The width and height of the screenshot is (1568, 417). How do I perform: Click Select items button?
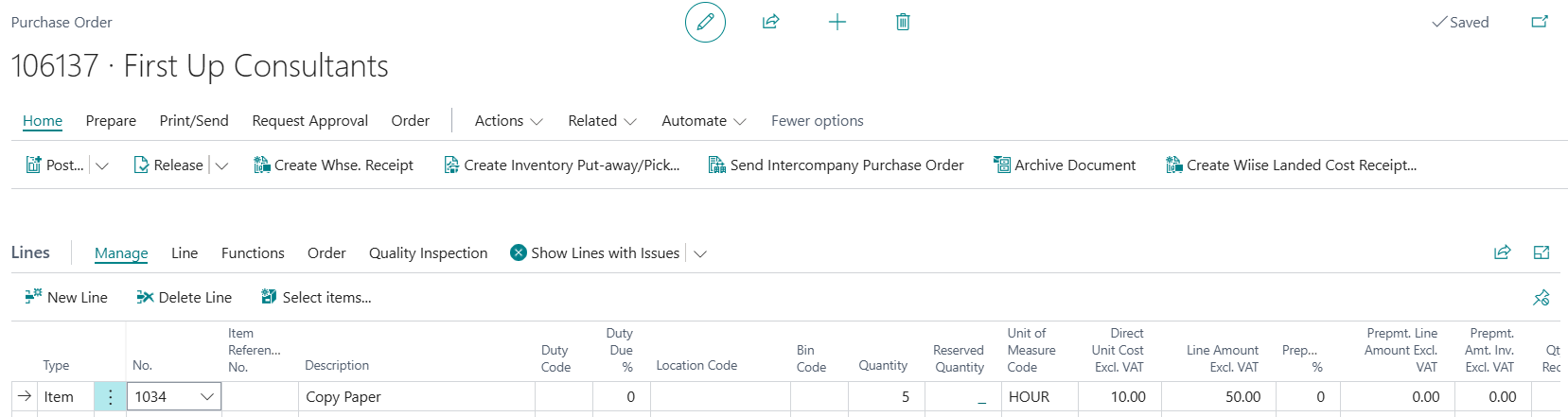pyautogui.click(x=316, y=297)
